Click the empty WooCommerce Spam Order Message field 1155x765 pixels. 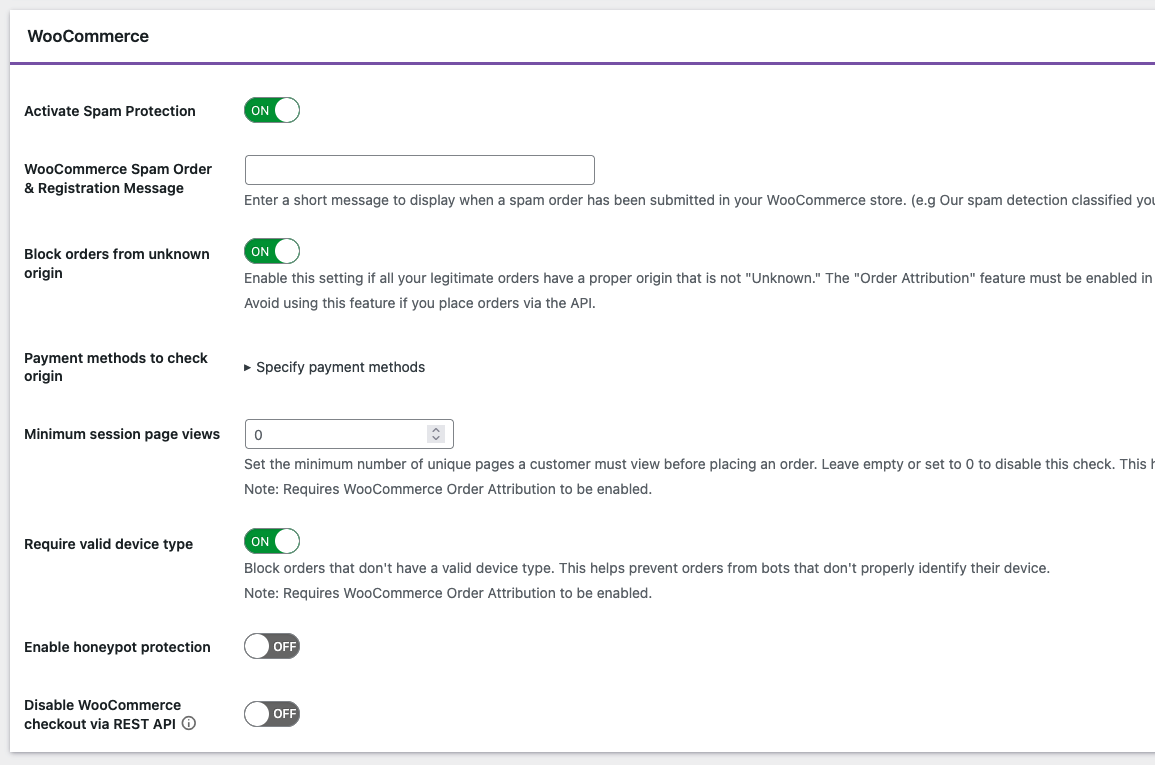pos(419,169)
